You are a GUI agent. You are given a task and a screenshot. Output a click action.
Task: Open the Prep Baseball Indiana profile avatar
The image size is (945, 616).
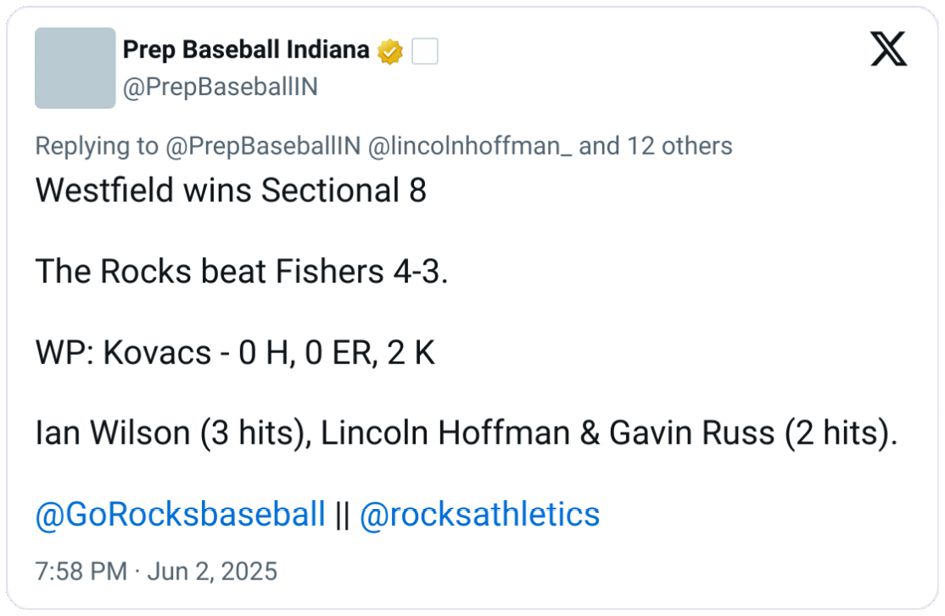pos(75,67)
